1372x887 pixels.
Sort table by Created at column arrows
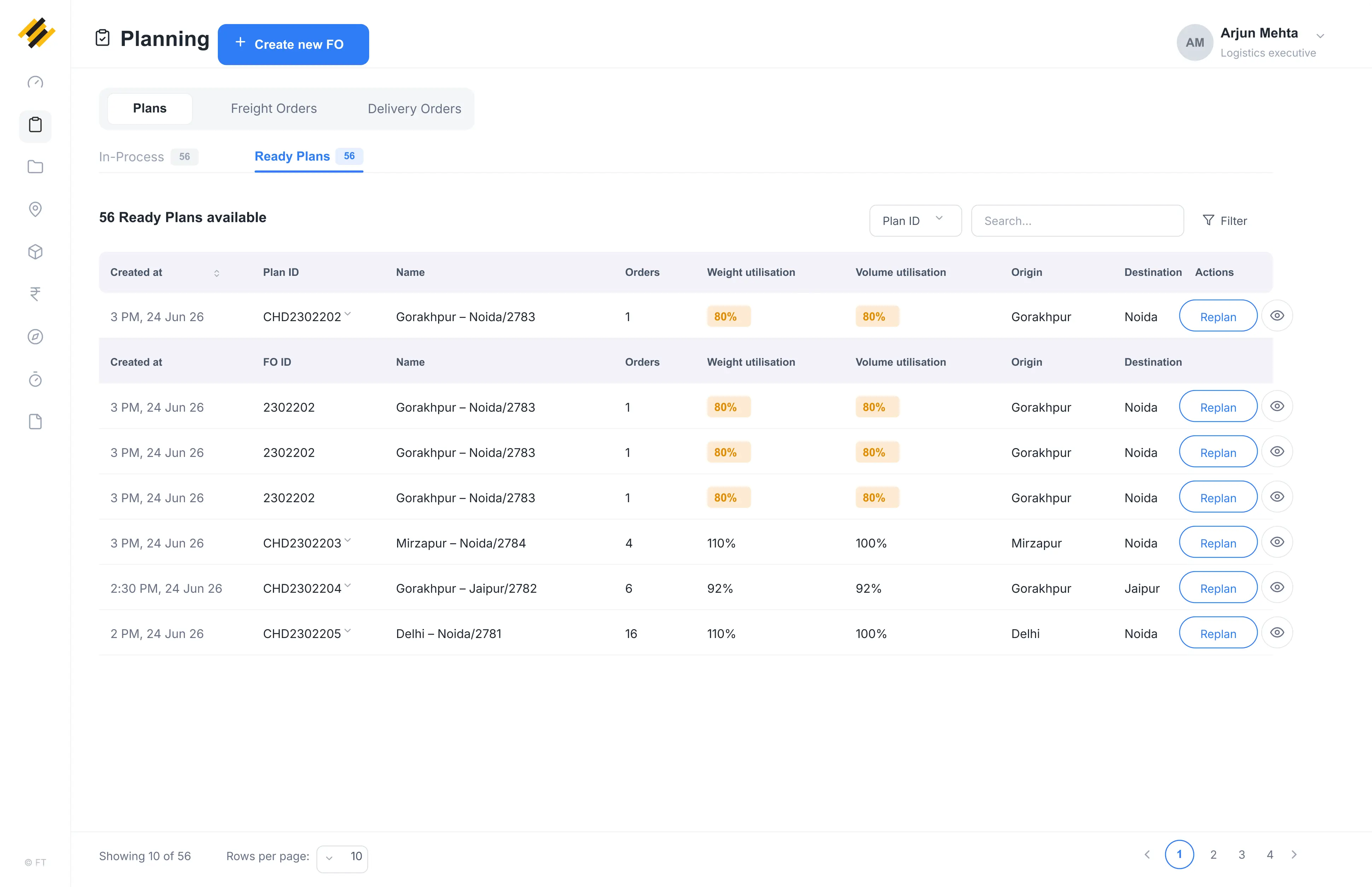[x=216, y=273]
